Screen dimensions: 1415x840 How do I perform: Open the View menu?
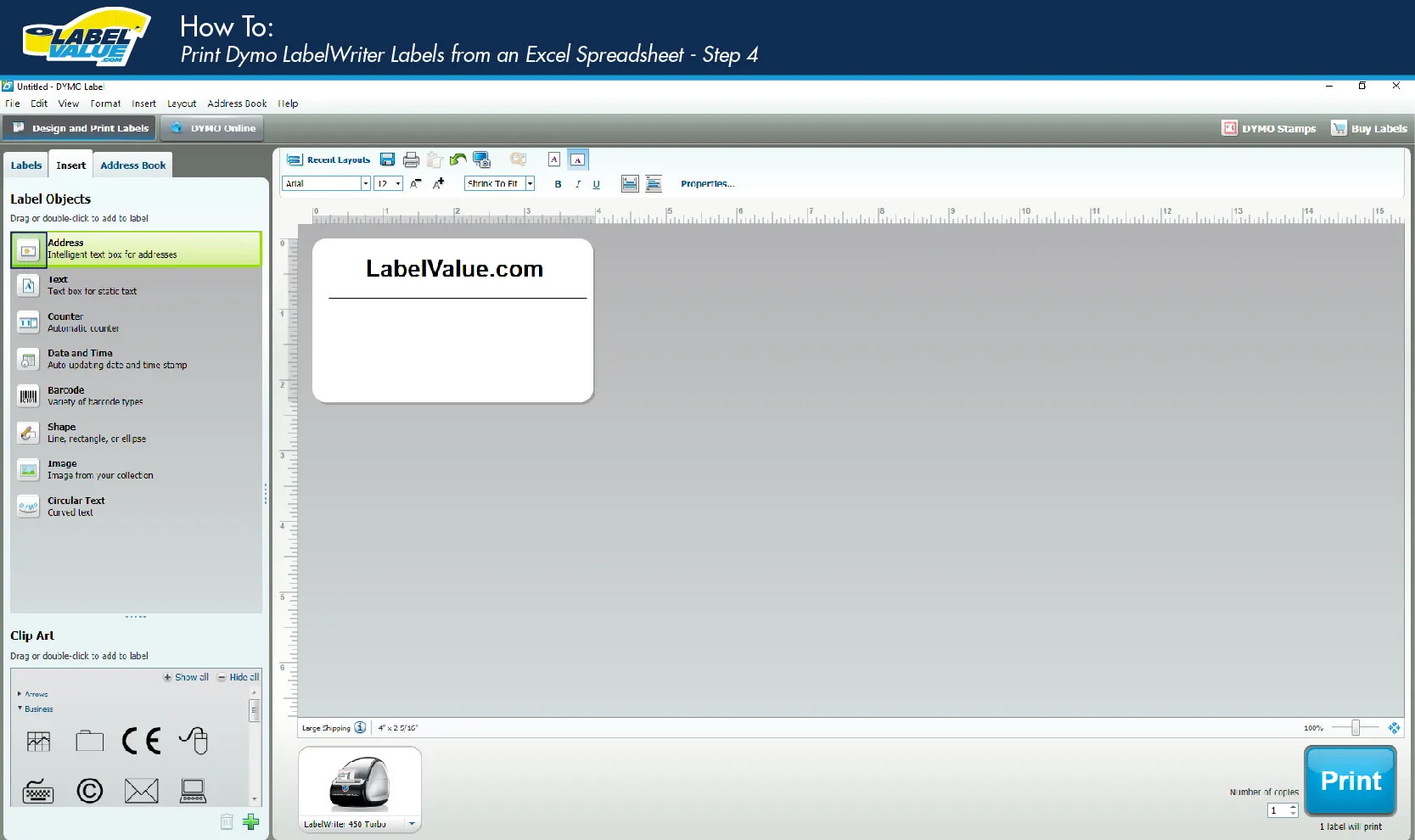point(69,104)
